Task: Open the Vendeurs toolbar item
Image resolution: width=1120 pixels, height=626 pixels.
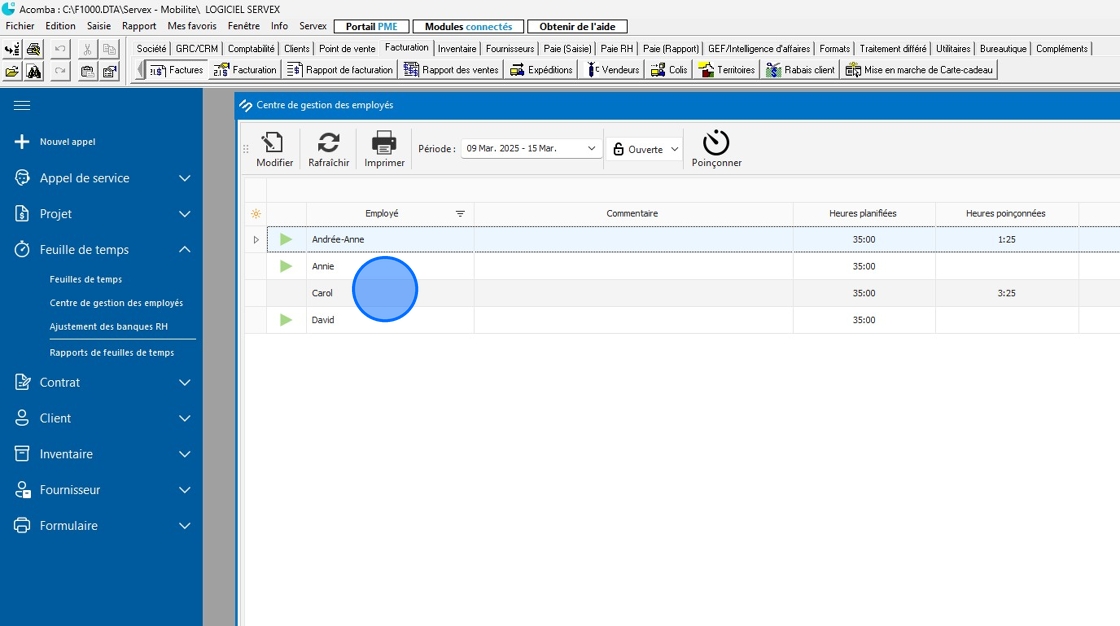Action: pyautogui.click(x=613, y=70)
